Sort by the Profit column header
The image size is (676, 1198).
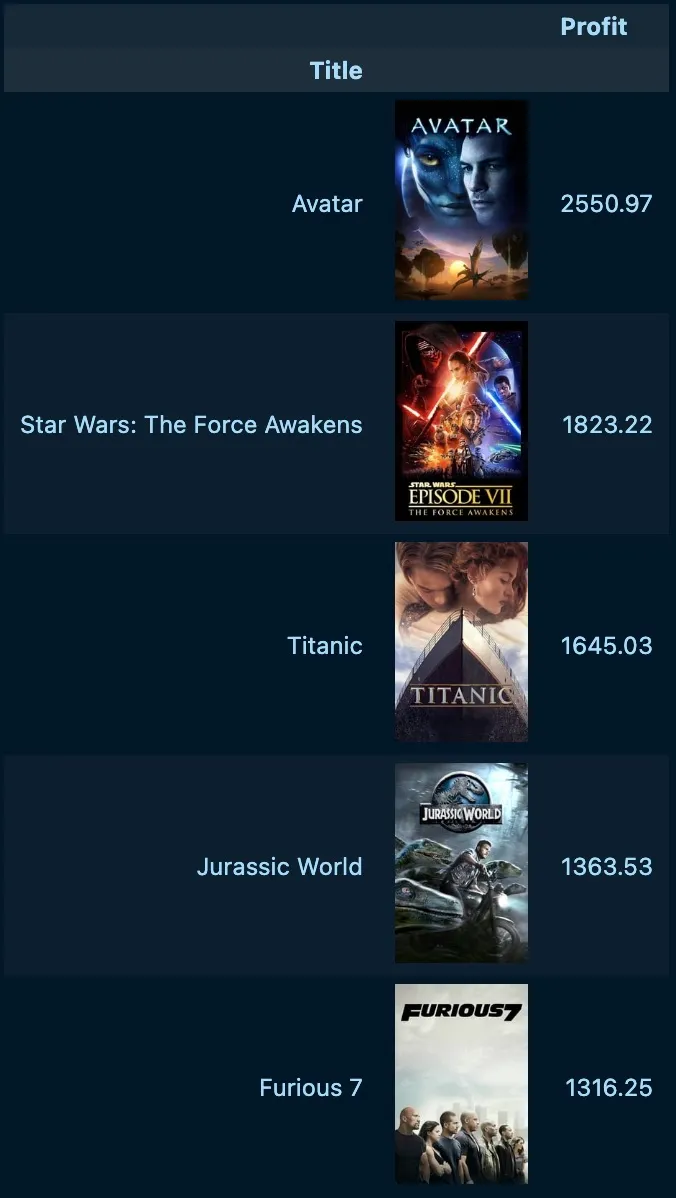point(593,27)
